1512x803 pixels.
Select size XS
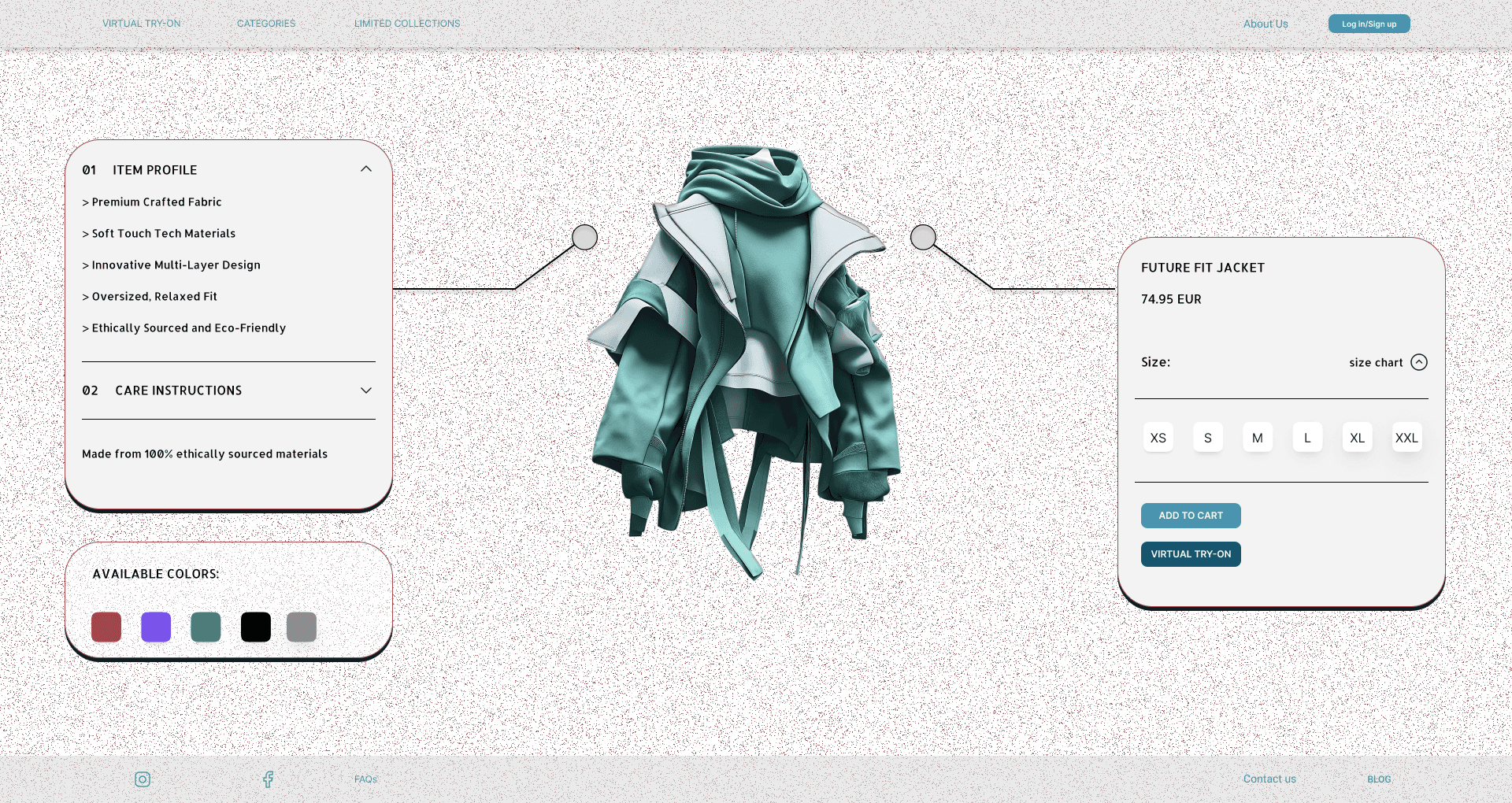tap(1158, 438)
